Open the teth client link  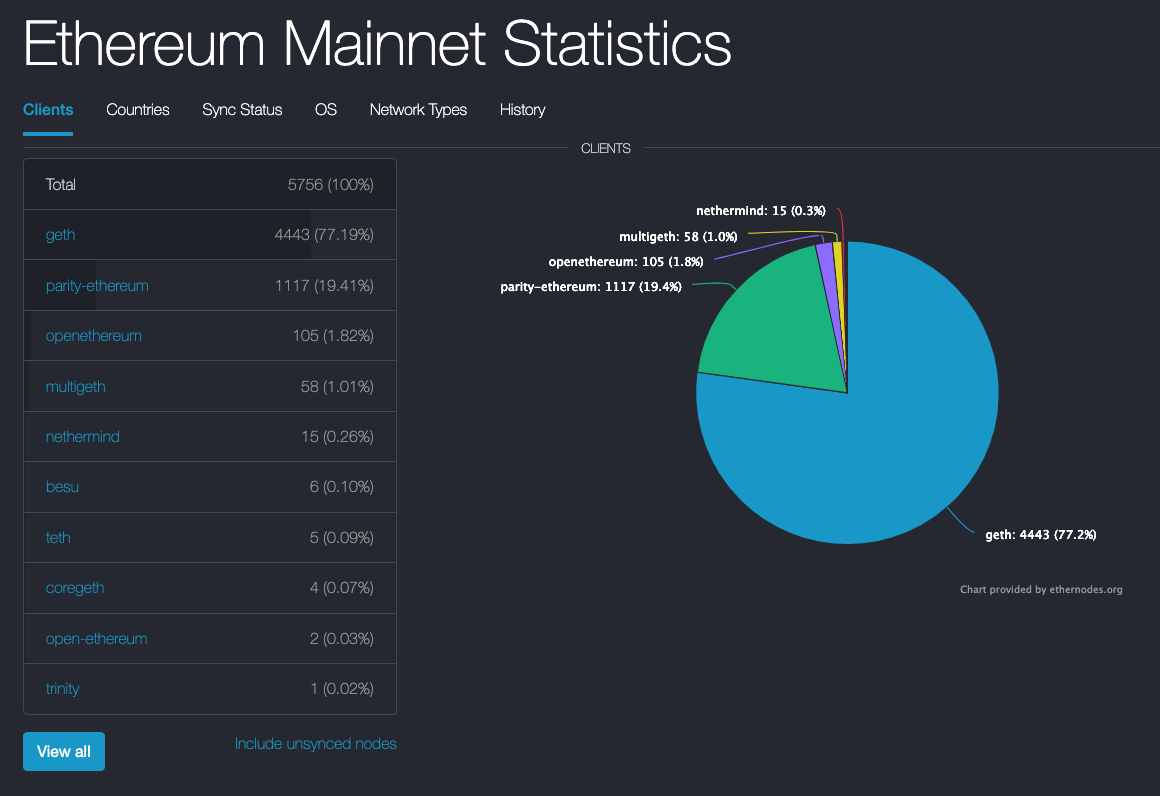point(58,538)
